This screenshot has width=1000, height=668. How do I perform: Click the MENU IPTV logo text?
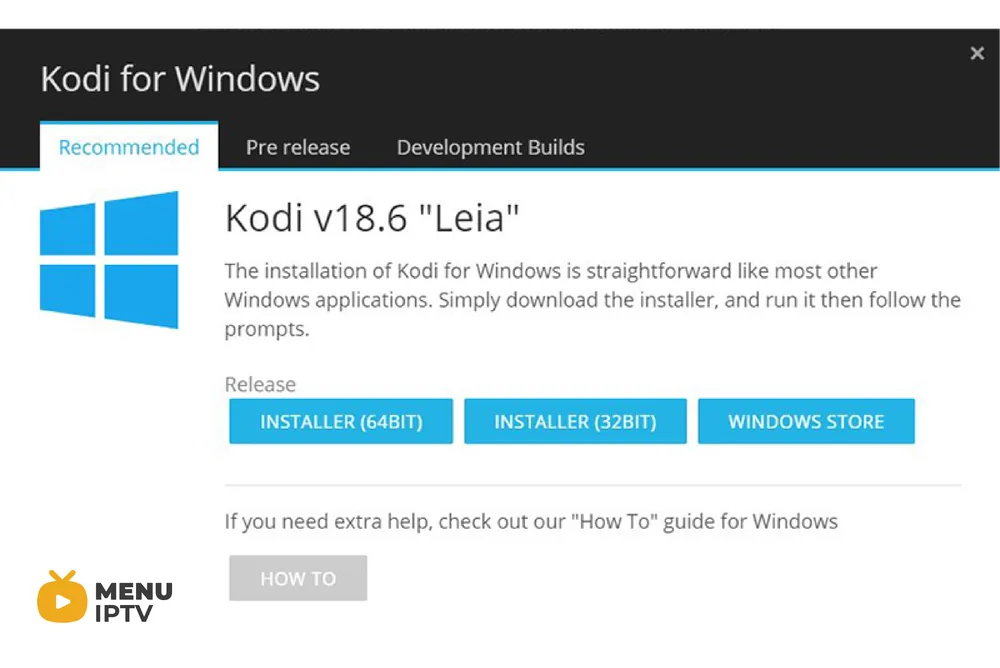click(133, 602)
